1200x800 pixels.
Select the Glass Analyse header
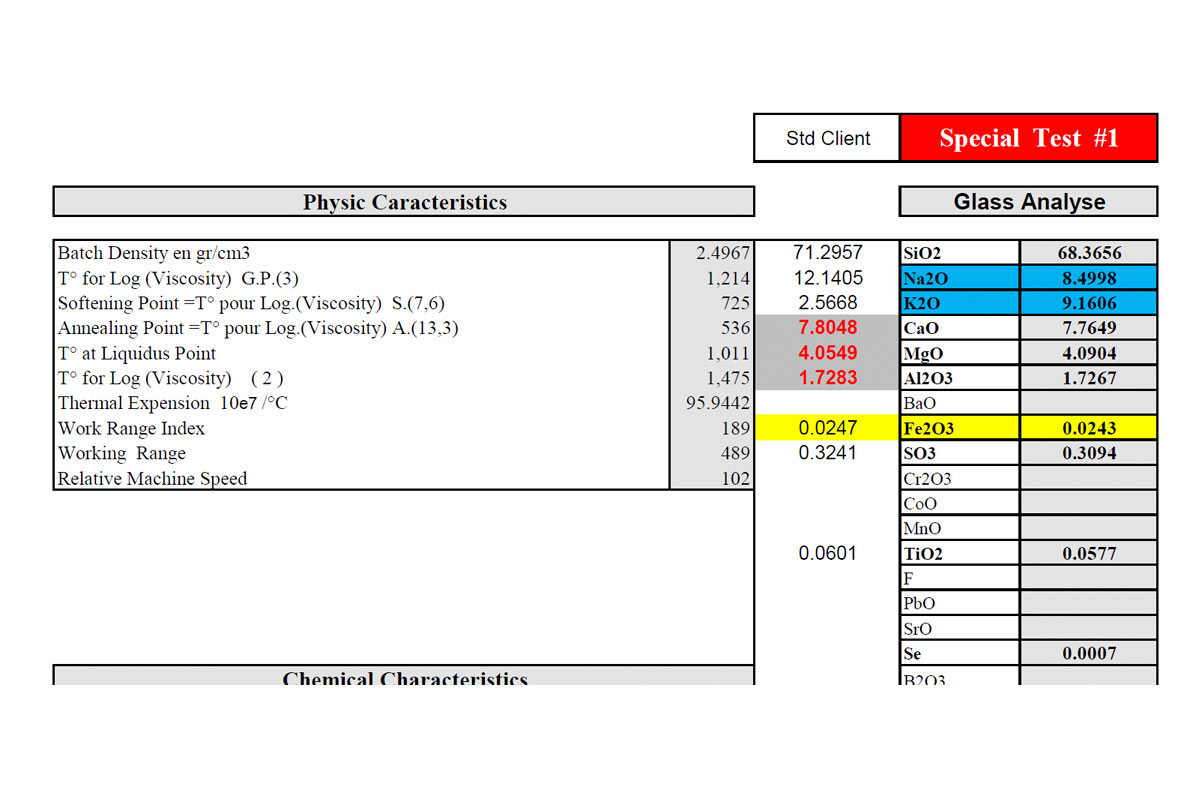click(x=1029, y=202)
